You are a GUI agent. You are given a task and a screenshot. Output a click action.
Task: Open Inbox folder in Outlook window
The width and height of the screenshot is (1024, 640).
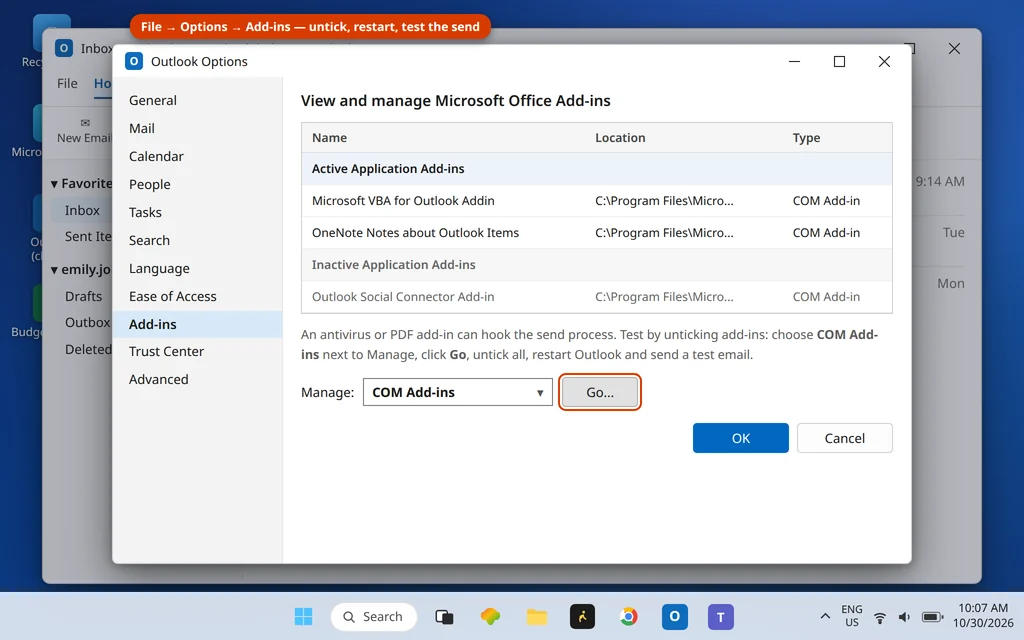click(82, 210)
